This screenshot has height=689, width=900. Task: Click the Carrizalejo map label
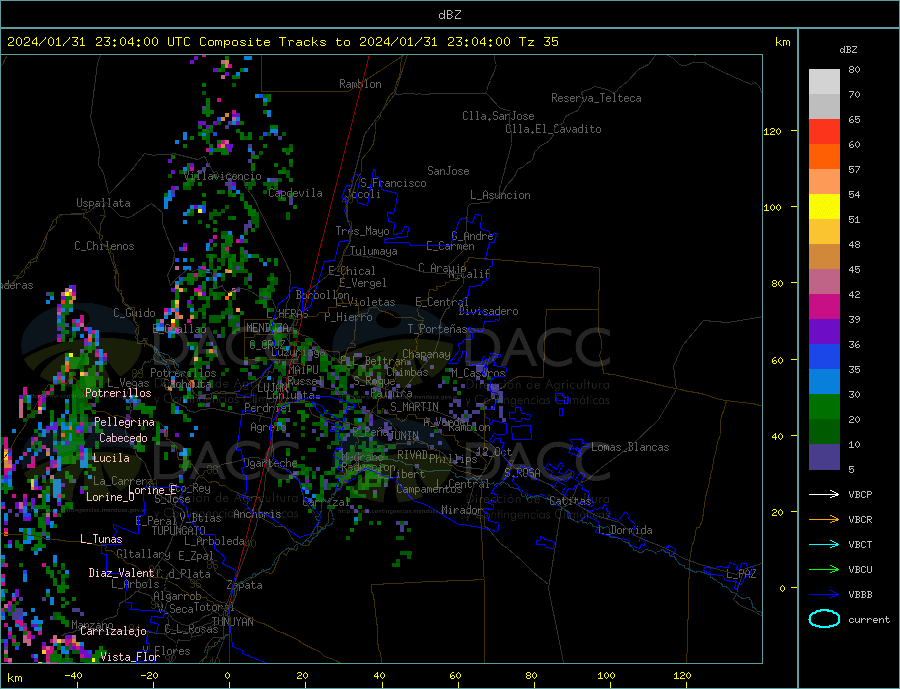[x=113, y=632]
